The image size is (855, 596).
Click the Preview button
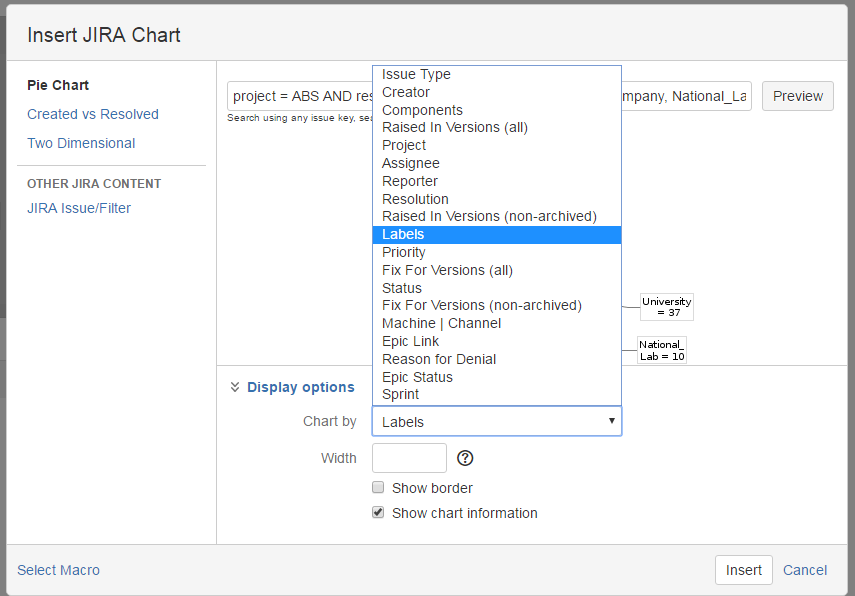coord(798,96)
